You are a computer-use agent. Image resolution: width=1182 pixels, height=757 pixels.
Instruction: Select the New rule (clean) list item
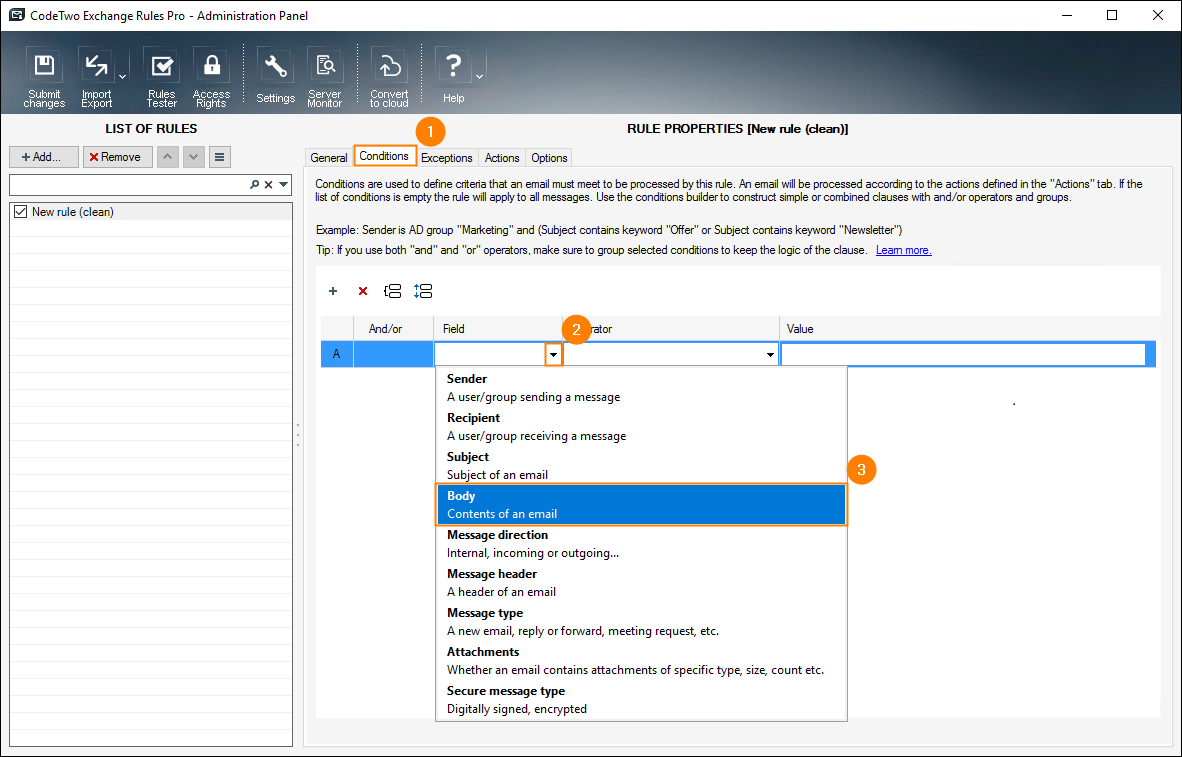(151, 212)
